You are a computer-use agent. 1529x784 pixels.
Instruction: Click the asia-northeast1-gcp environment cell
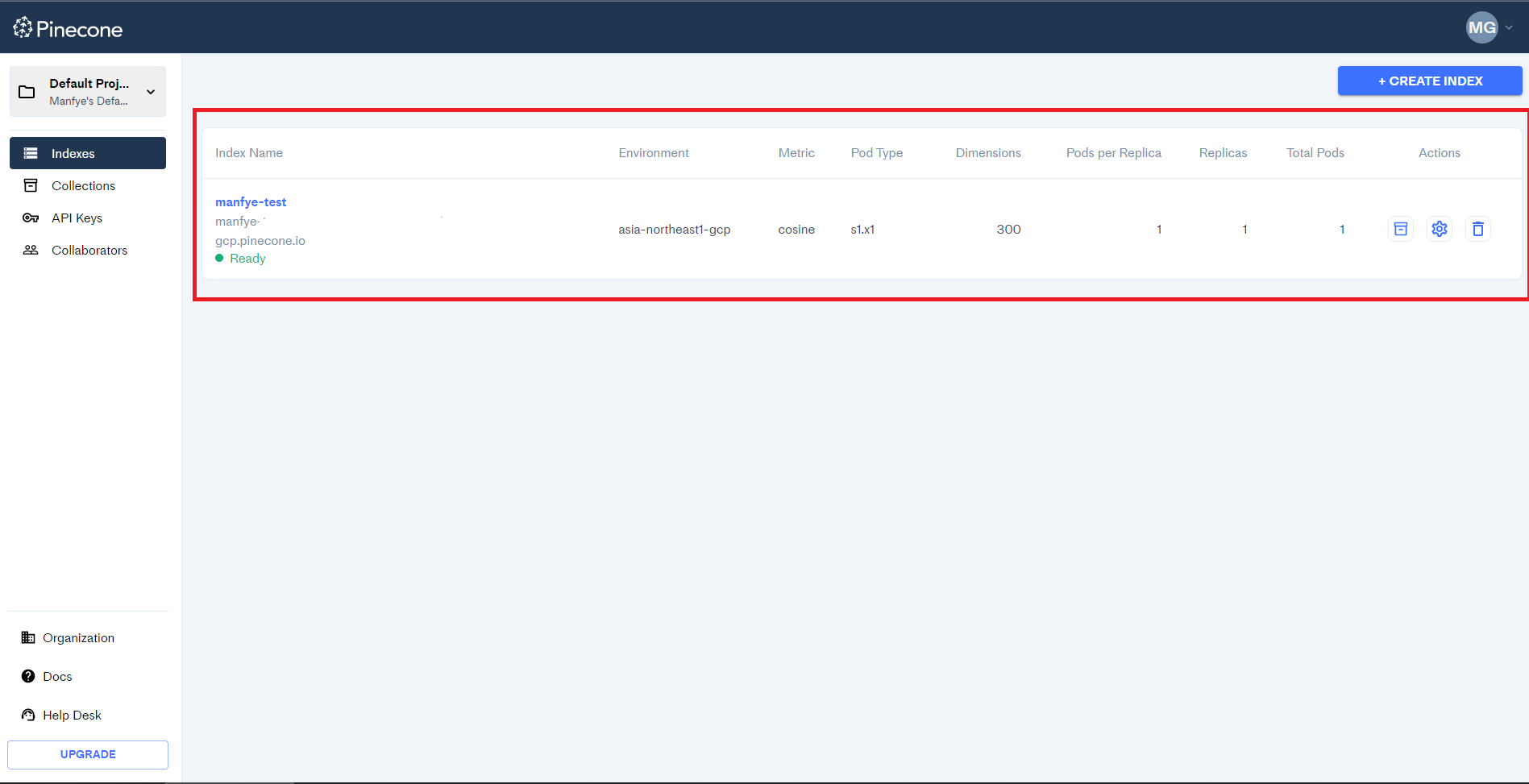[x=675, y=230]
